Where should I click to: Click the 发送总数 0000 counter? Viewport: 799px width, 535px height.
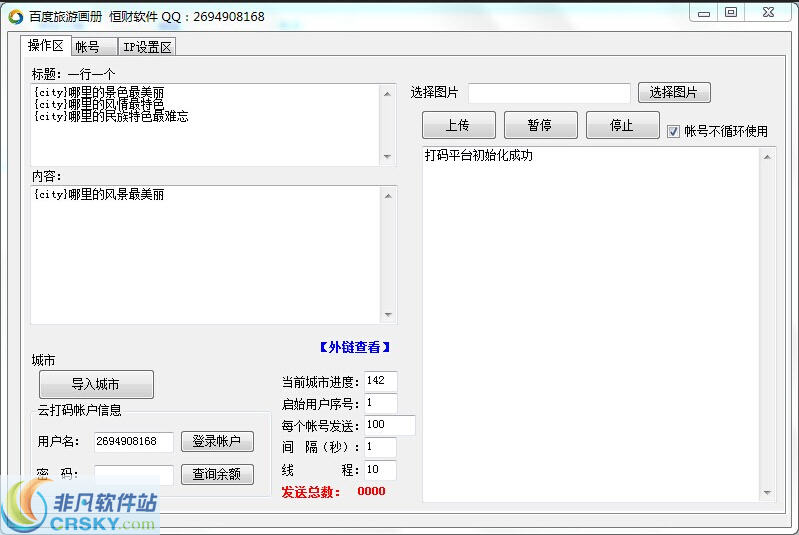333,492
